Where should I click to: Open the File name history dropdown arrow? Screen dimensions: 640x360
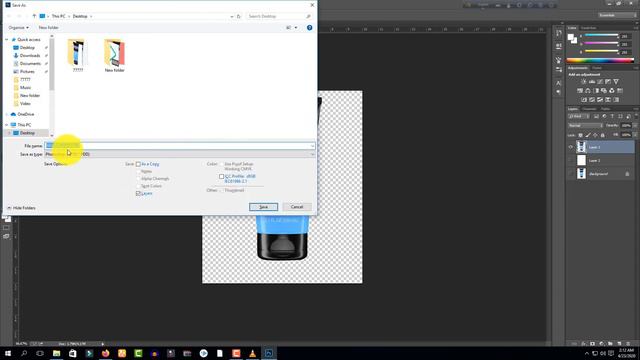(312, 146)
